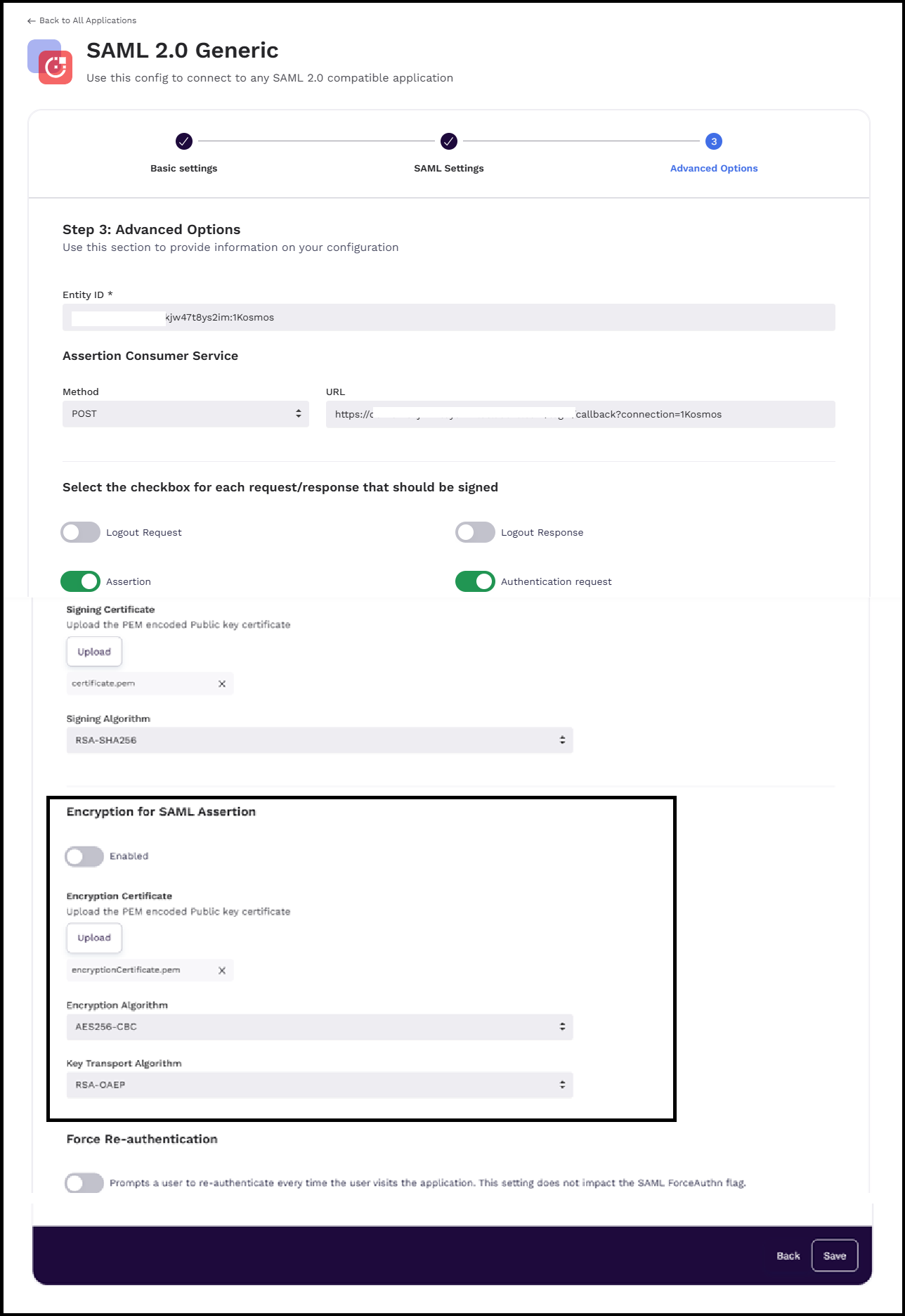Remove the encryptionCertificate.pem file
905x1316 pixels.
tap(222, 971)
